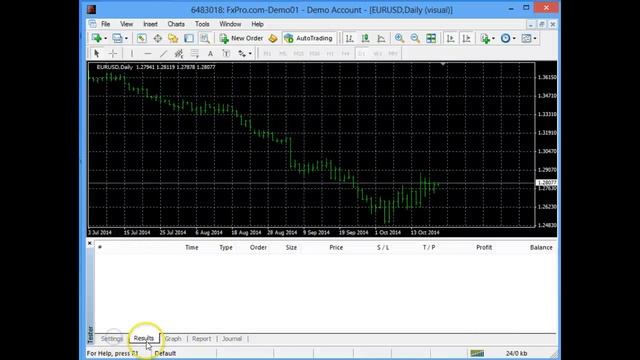The height and width of the screenshot is (360, 640).
Task: Open the Tools menu
Action: click(x=202, y=24)
